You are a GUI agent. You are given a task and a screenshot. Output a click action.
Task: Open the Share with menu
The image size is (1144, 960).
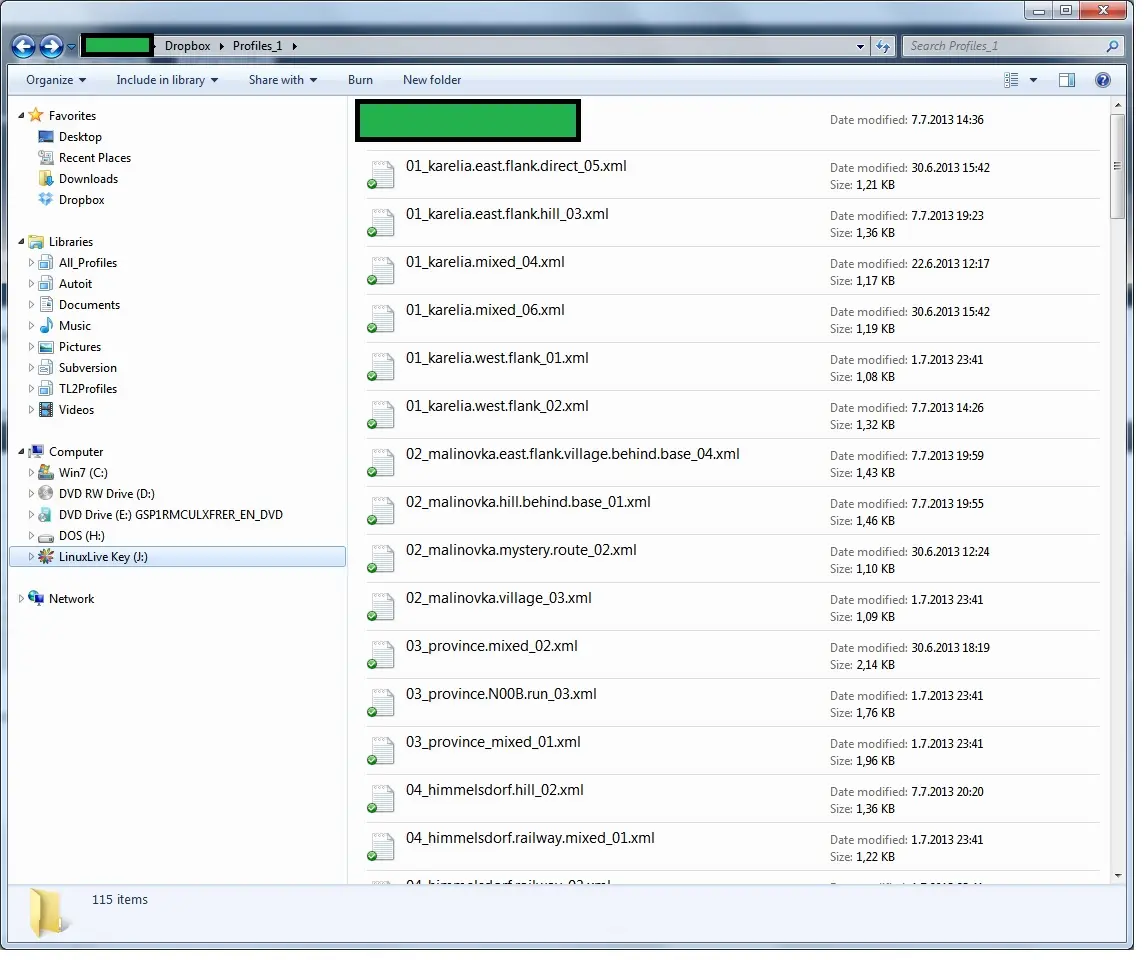285,80
